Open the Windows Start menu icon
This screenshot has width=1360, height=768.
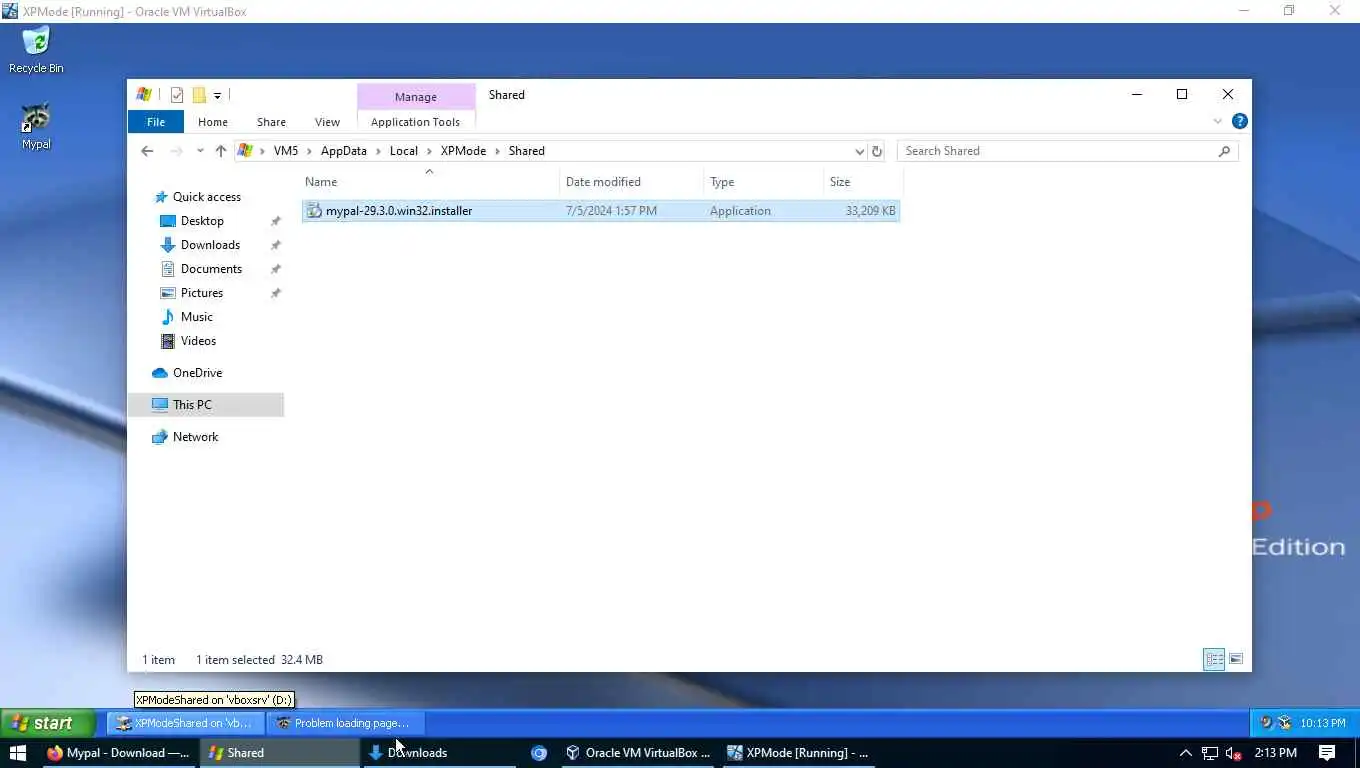click(x=17, y=753)
